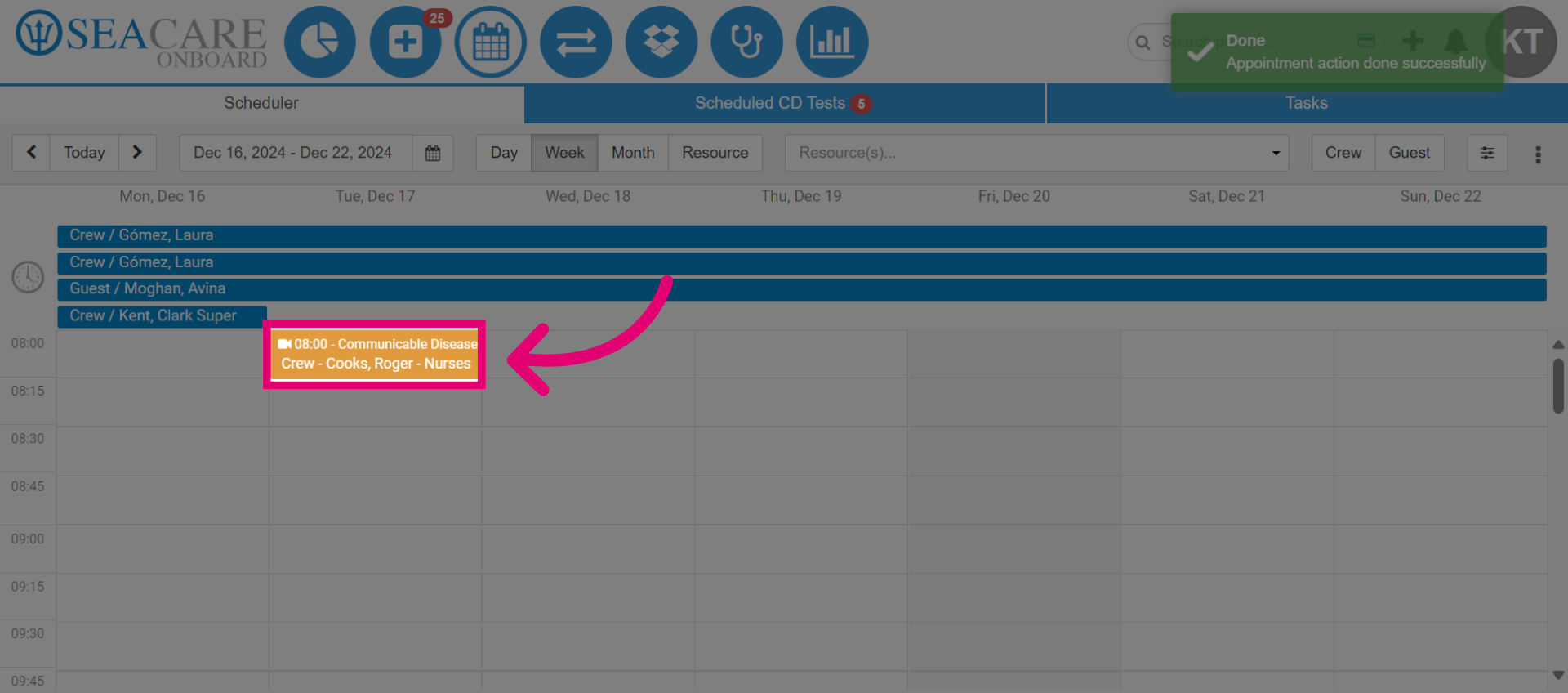The image size is (1568, 693).
Task: Click the 08:30 time label
Action: point(28,439)
